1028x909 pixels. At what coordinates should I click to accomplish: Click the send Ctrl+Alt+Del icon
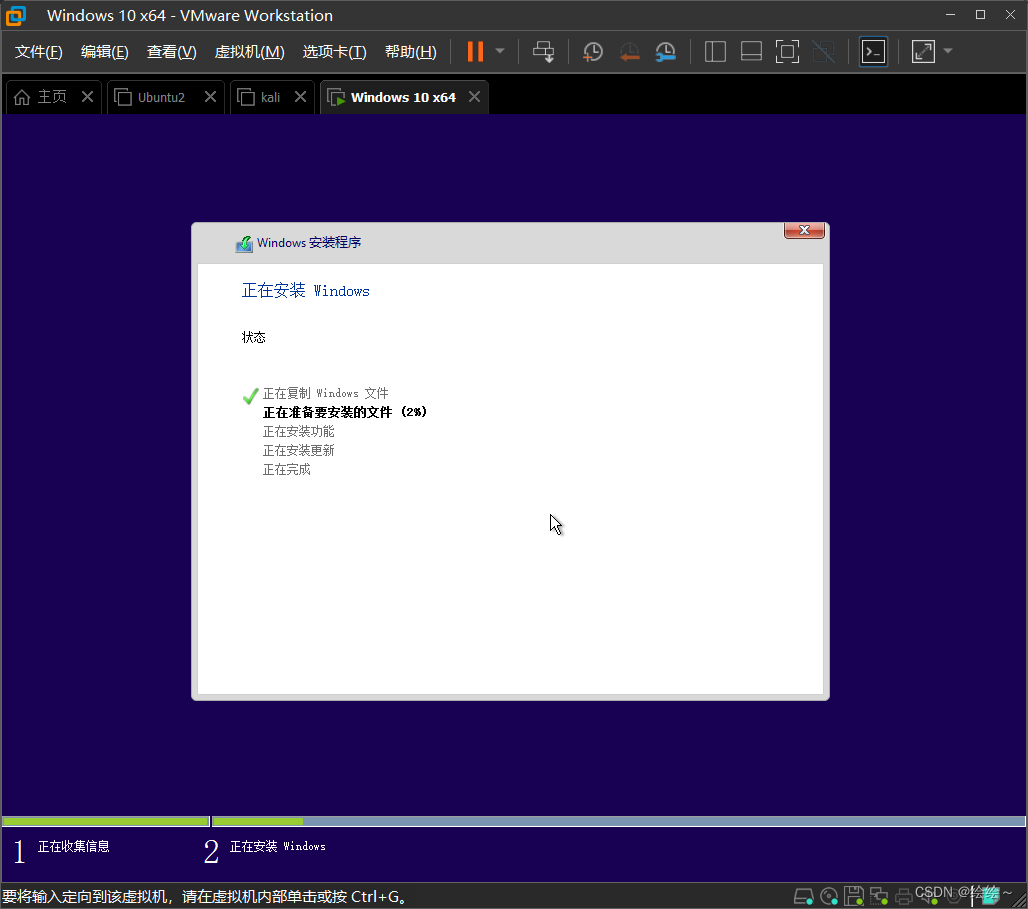pos(544,51)
